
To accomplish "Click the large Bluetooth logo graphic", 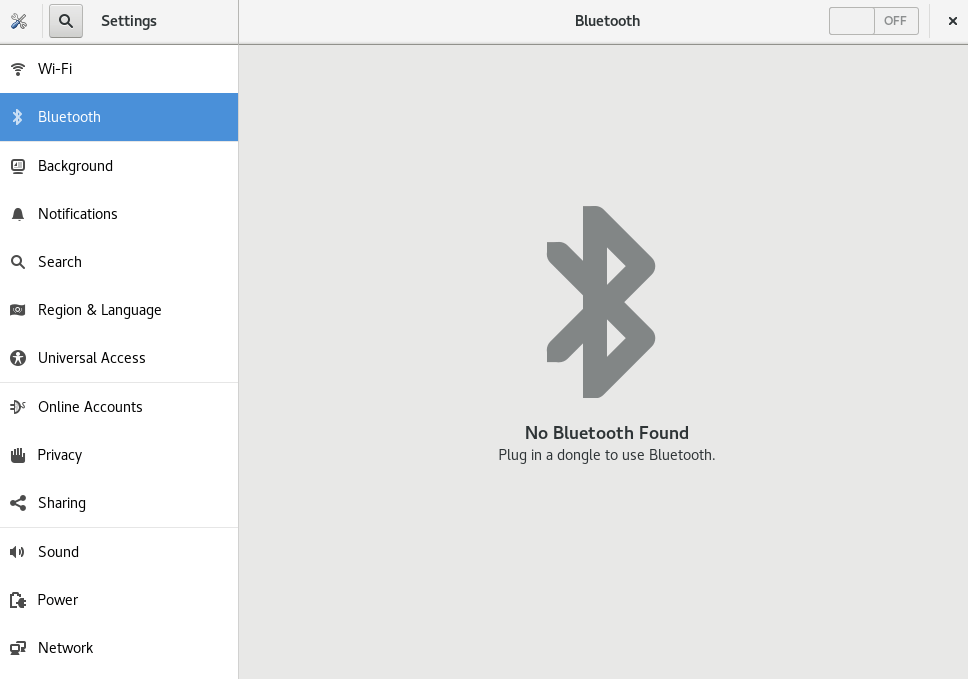I will click(600, 300).
